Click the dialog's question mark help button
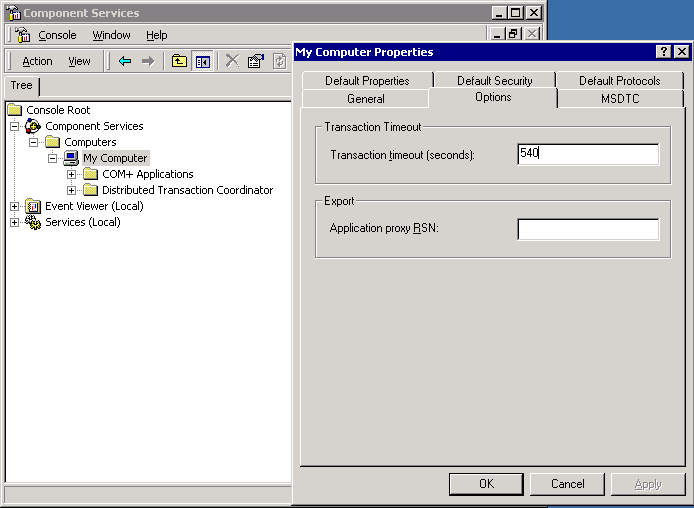The image size is (694, 508). click(x=663, y=52)
